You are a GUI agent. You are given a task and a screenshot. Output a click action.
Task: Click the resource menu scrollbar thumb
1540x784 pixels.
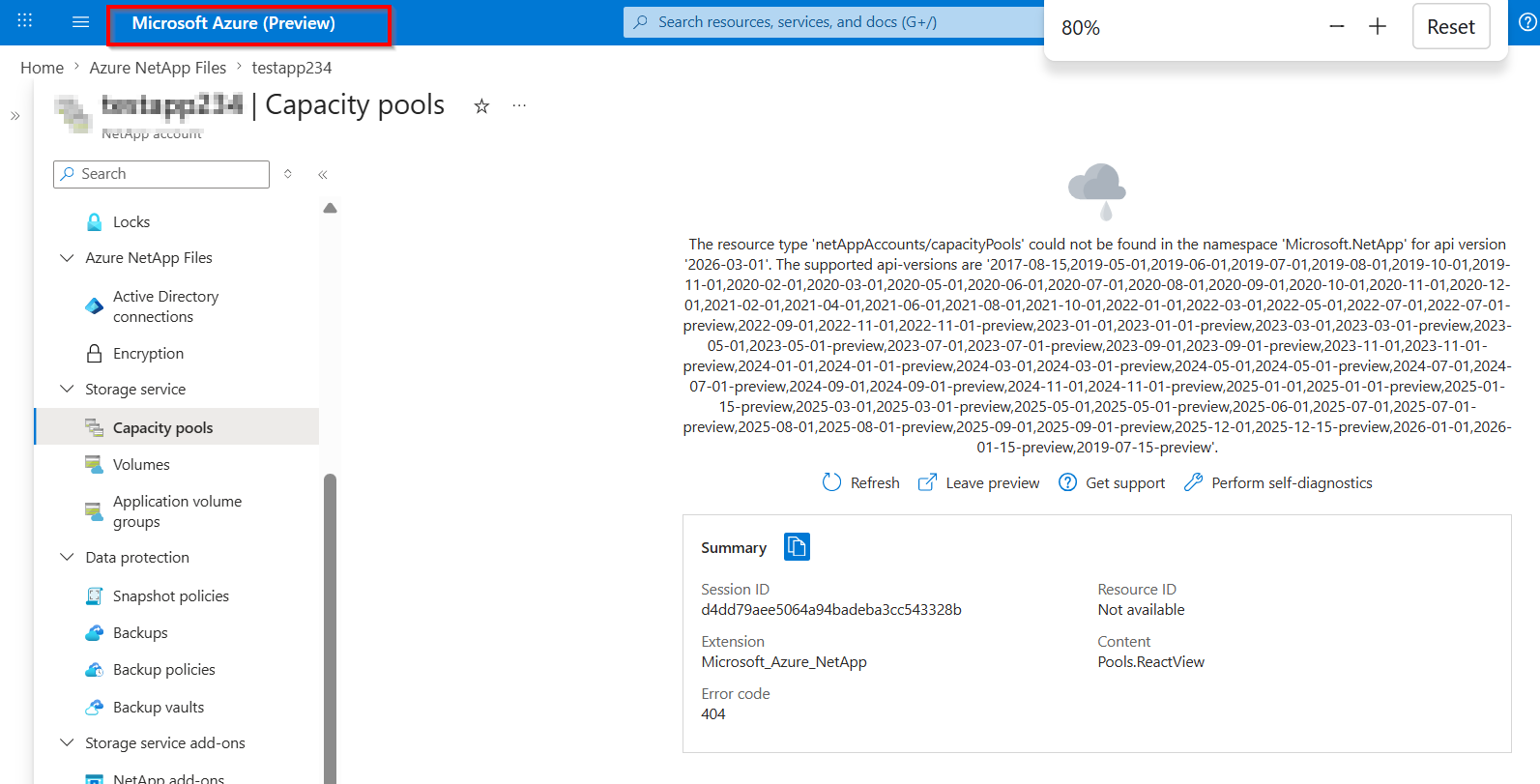pos(331,628)
